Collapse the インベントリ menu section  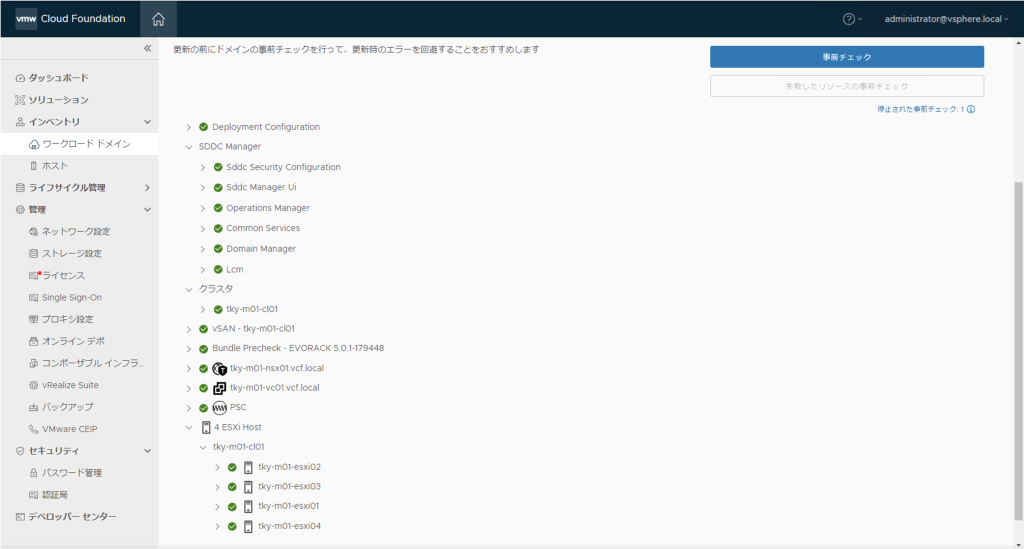point(148,122)
